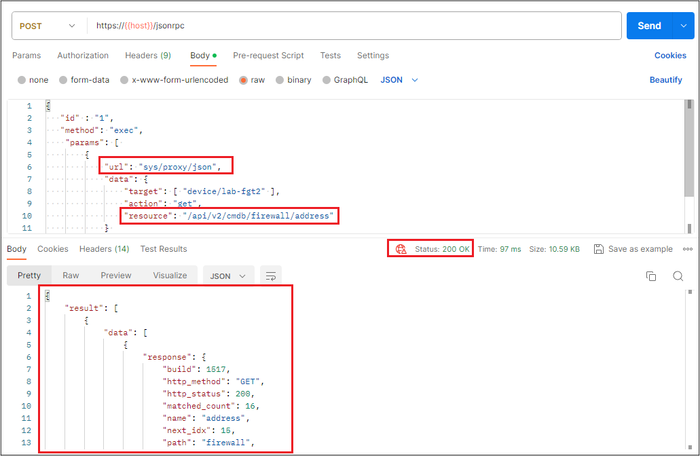Viewport: 700px width, 456px height.
Task: Click the Size: 10.59 KB text
Action: pos(554,249)
